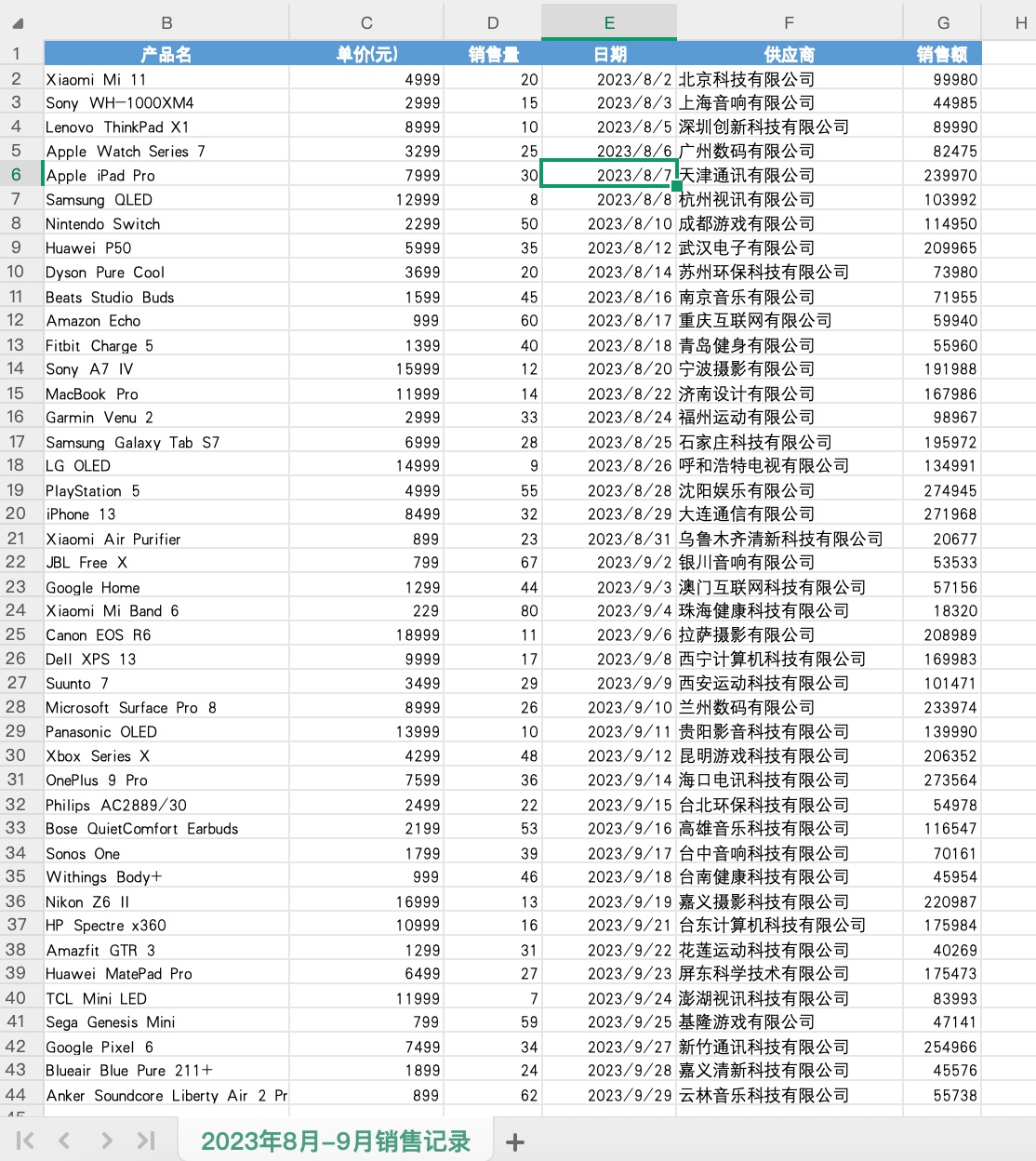Screen dimensions: 1036x1161
Task: Select the Dyson Pure Cool cell
Action: click(x=166, y=272)
